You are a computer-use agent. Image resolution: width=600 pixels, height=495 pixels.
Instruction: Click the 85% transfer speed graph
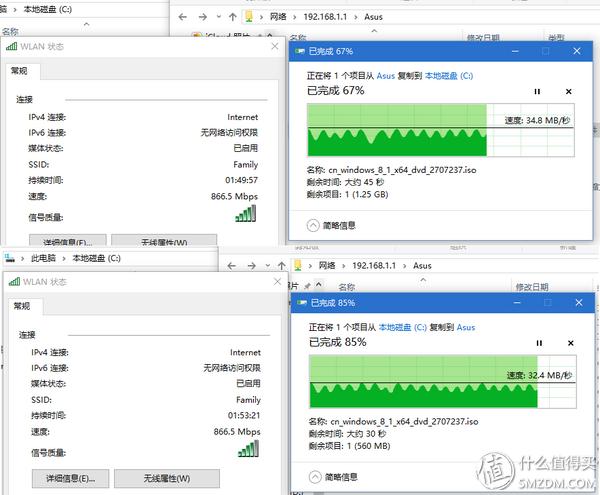pos(443,381)
